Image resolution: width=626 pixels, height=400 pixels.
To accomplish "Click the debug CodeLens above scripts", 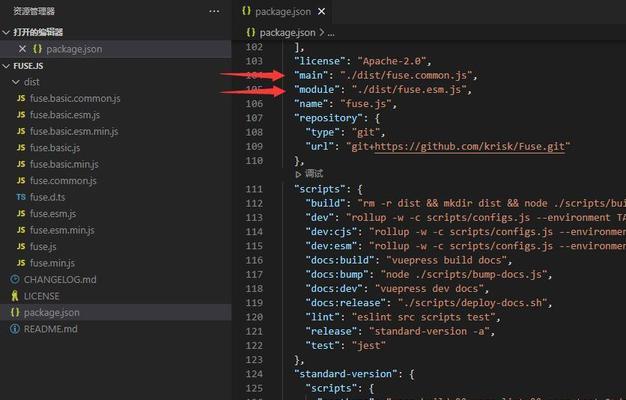I will coord(309,174).
